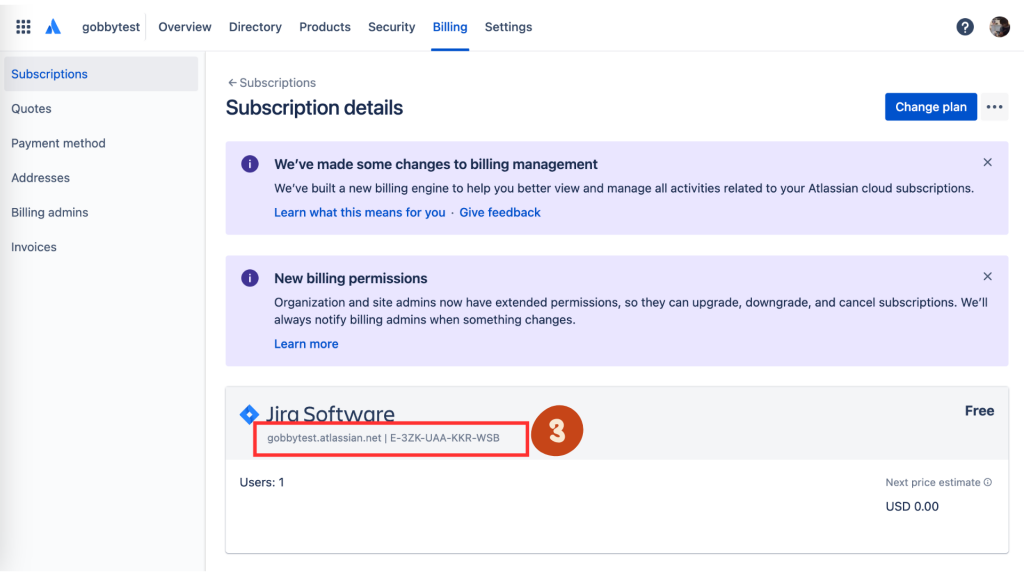The image size is (1024, 576).
Task: Click the Learn what this means for you link
Action: click(x=360, y=212)
